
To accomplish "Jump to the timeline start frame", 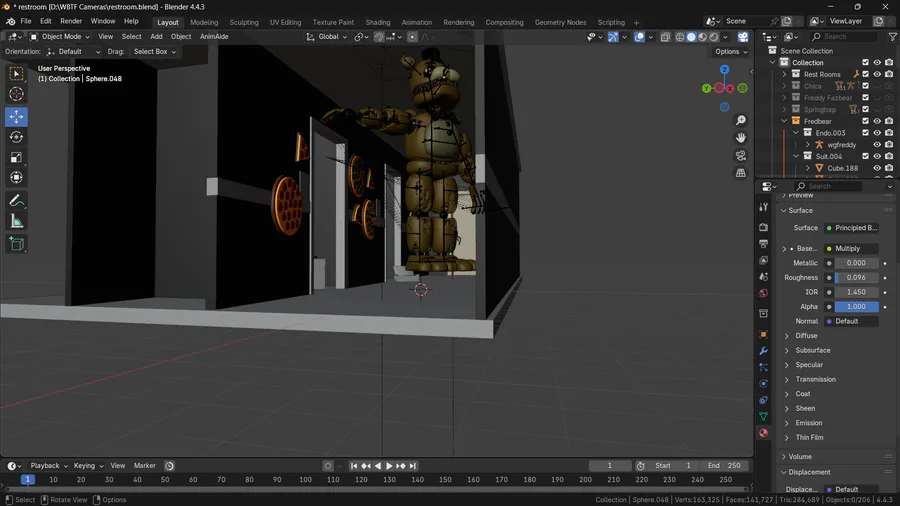I will tap(354, 466).
